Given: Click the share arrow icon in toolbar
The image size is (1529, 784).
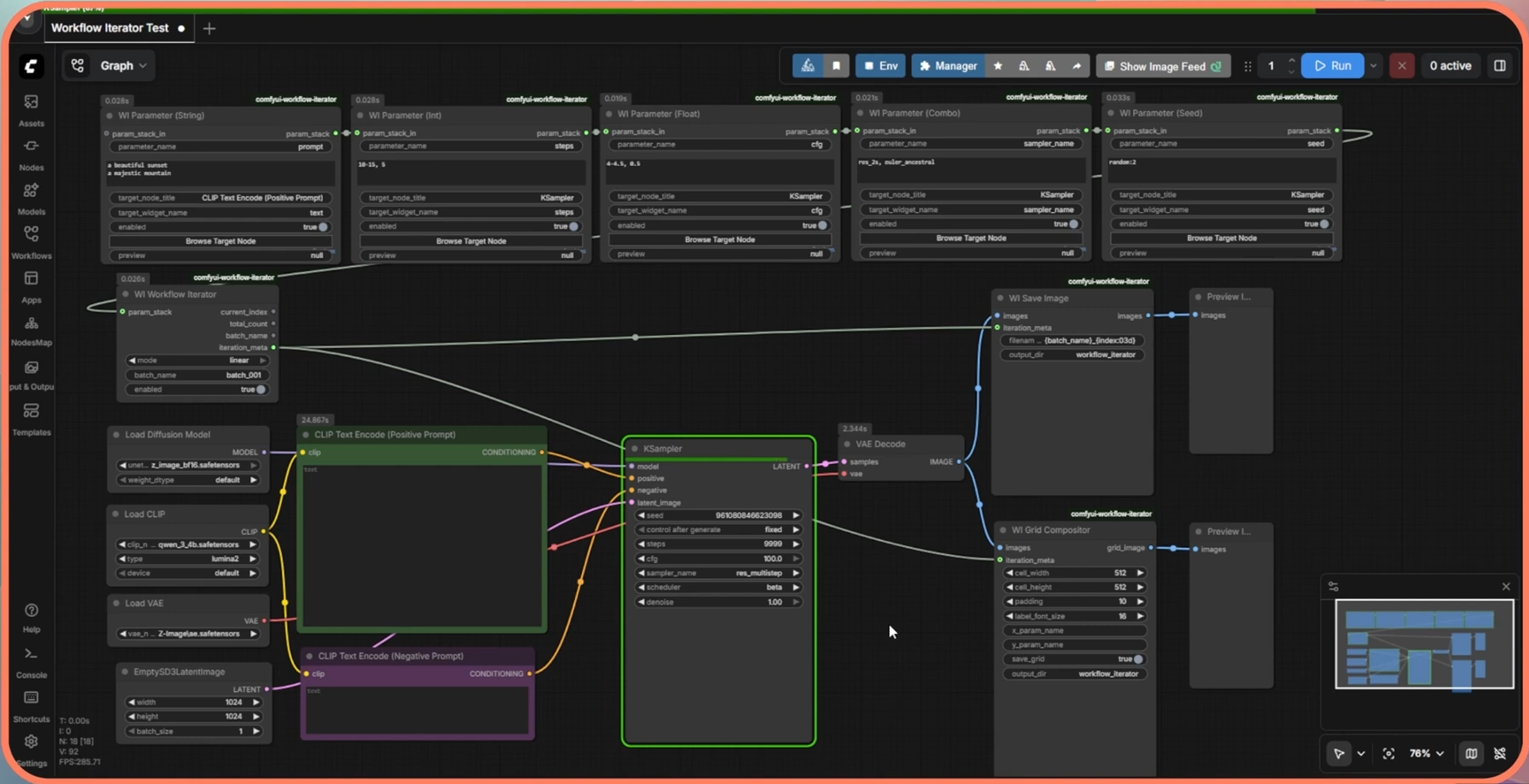Looking at the screenshot, I should 1077,66.
